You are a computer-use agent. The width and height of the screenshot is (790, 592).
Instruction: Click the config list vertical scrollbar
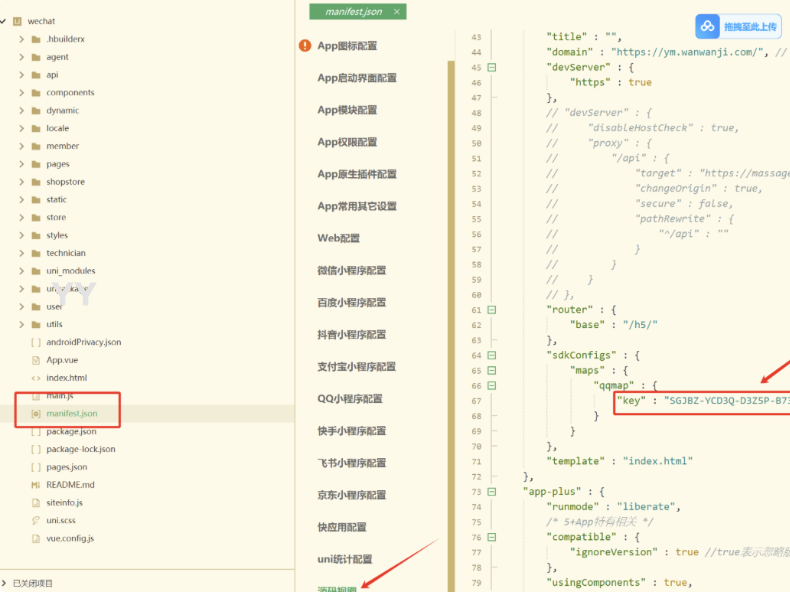[451, 300]
